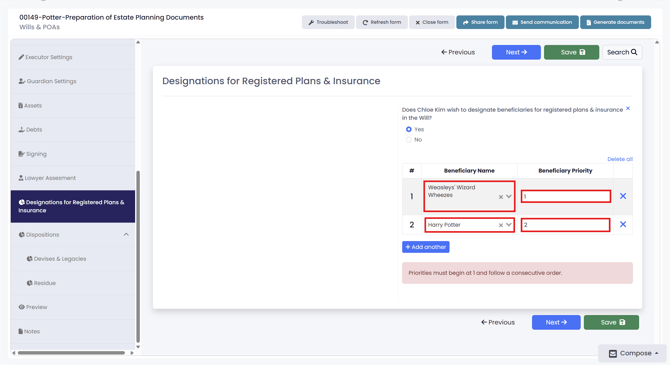This screenshot has height=365, width=670.
Task: Click sidebar scroll right arrow
Action: click(x=132, y=353)
